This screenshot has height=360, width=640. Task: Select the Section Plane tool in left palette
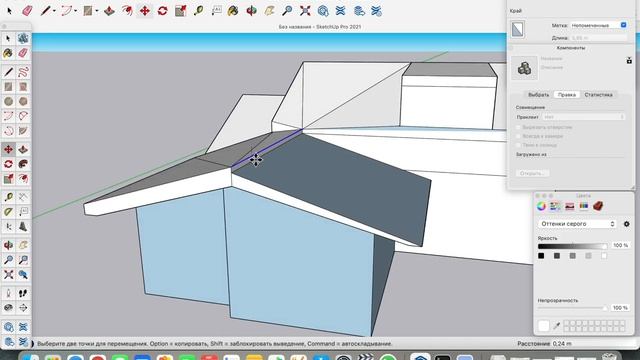(23, 308)
